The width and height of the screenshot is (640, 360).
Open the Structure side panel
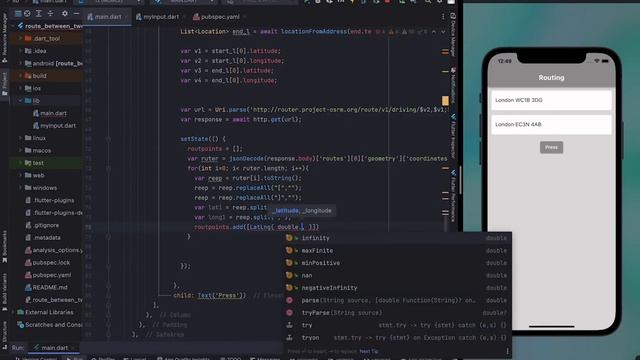point(4,336)
